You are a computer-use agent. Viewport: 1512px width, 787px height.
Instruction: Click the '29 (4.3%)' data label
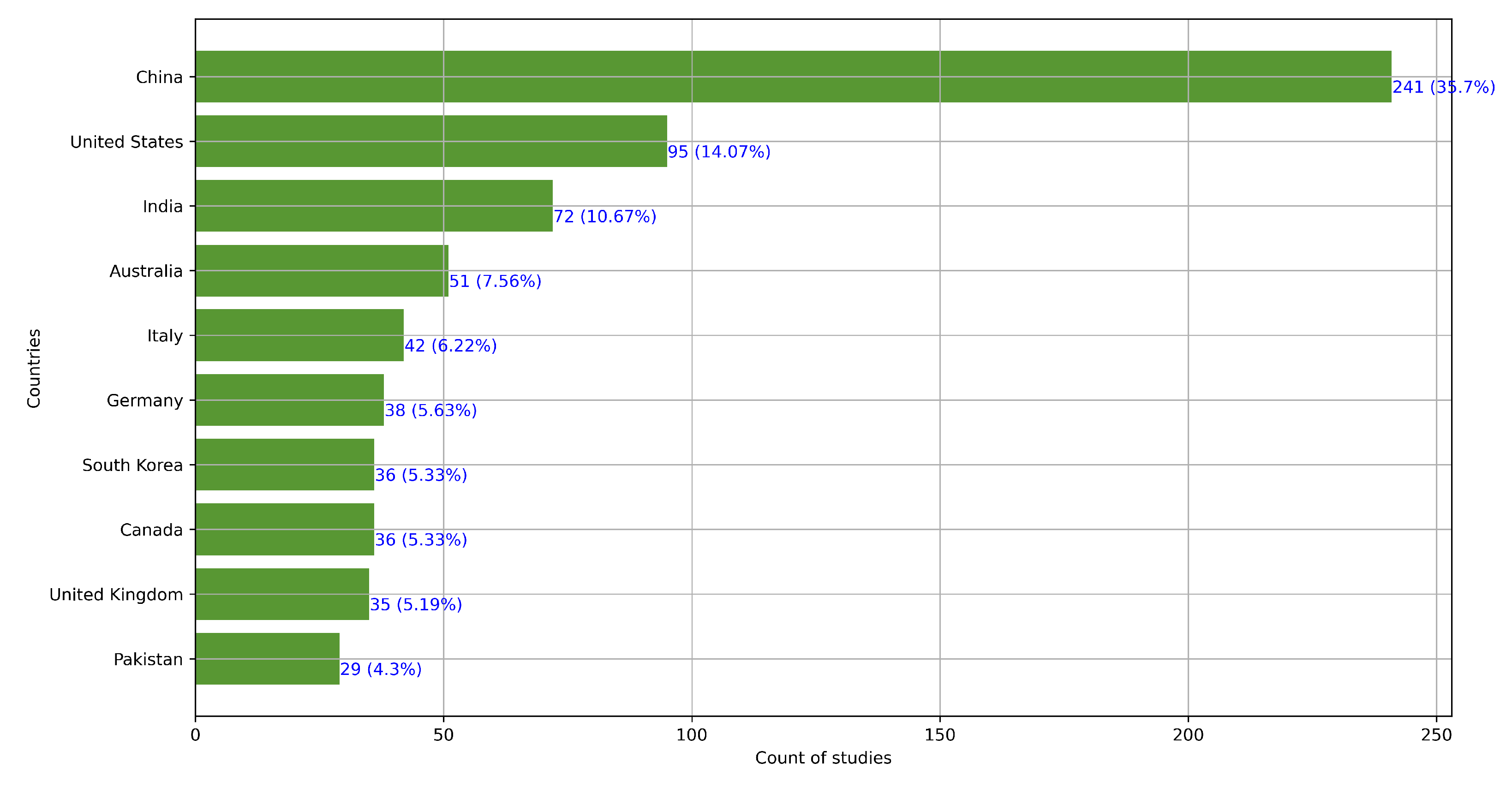pyautogui.click(x=380, y=669)
